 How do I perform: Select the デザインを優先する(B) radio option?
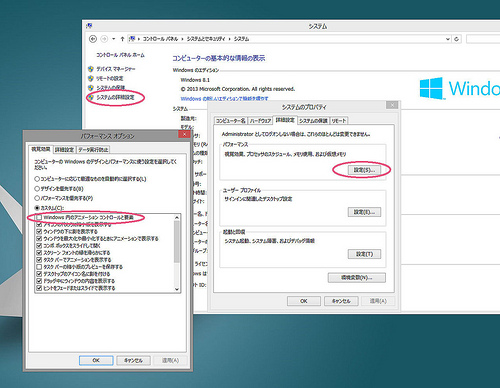pos(37,189)
